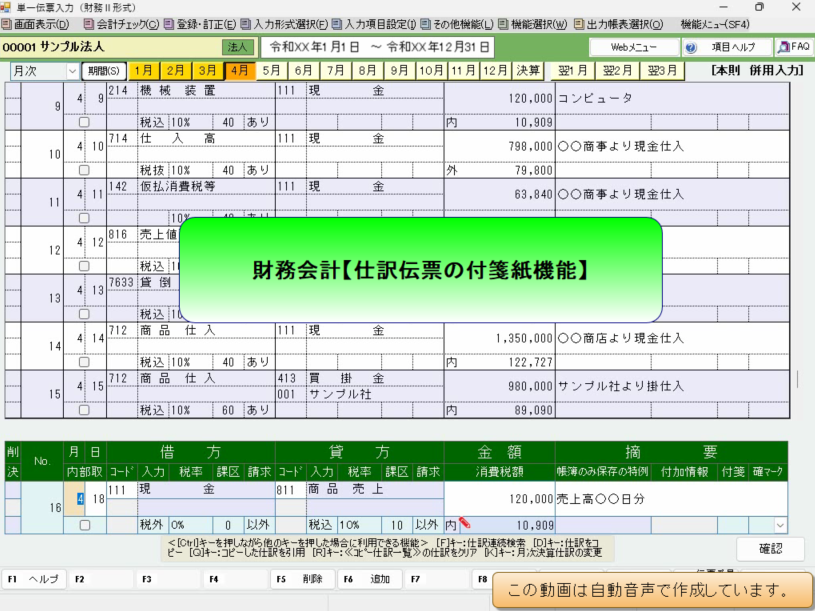815x611 pixels.
Task: Toggle checkbox in entry row 15
Action: [84, 410]
